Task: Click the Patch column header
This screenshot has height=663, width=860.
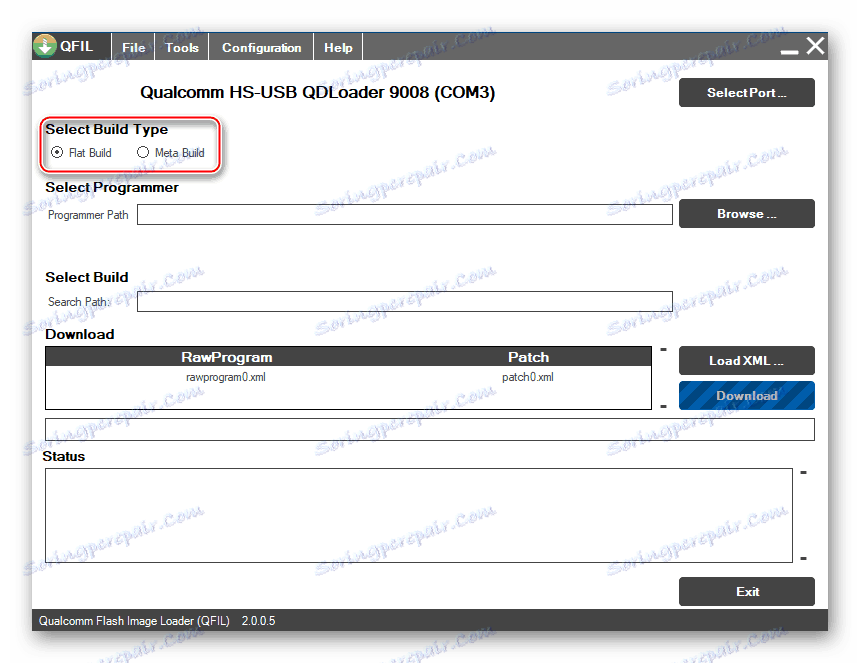Action: pos(528,357)
